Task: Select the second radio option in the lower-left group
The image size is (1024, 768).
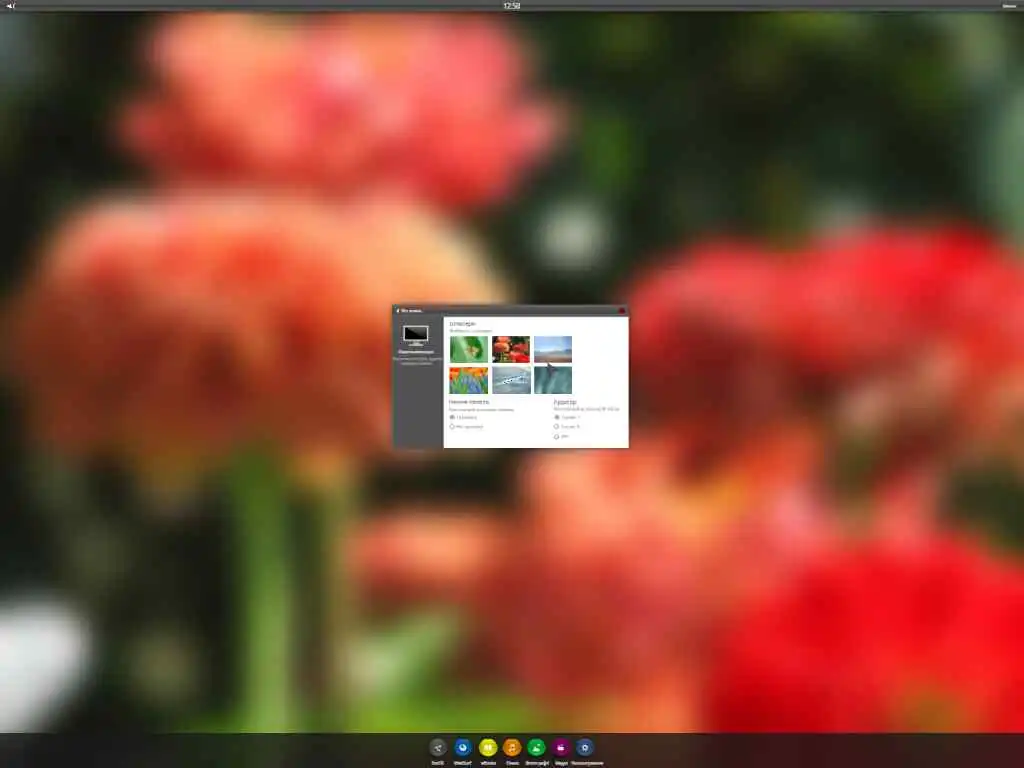Action: [452, 426]
